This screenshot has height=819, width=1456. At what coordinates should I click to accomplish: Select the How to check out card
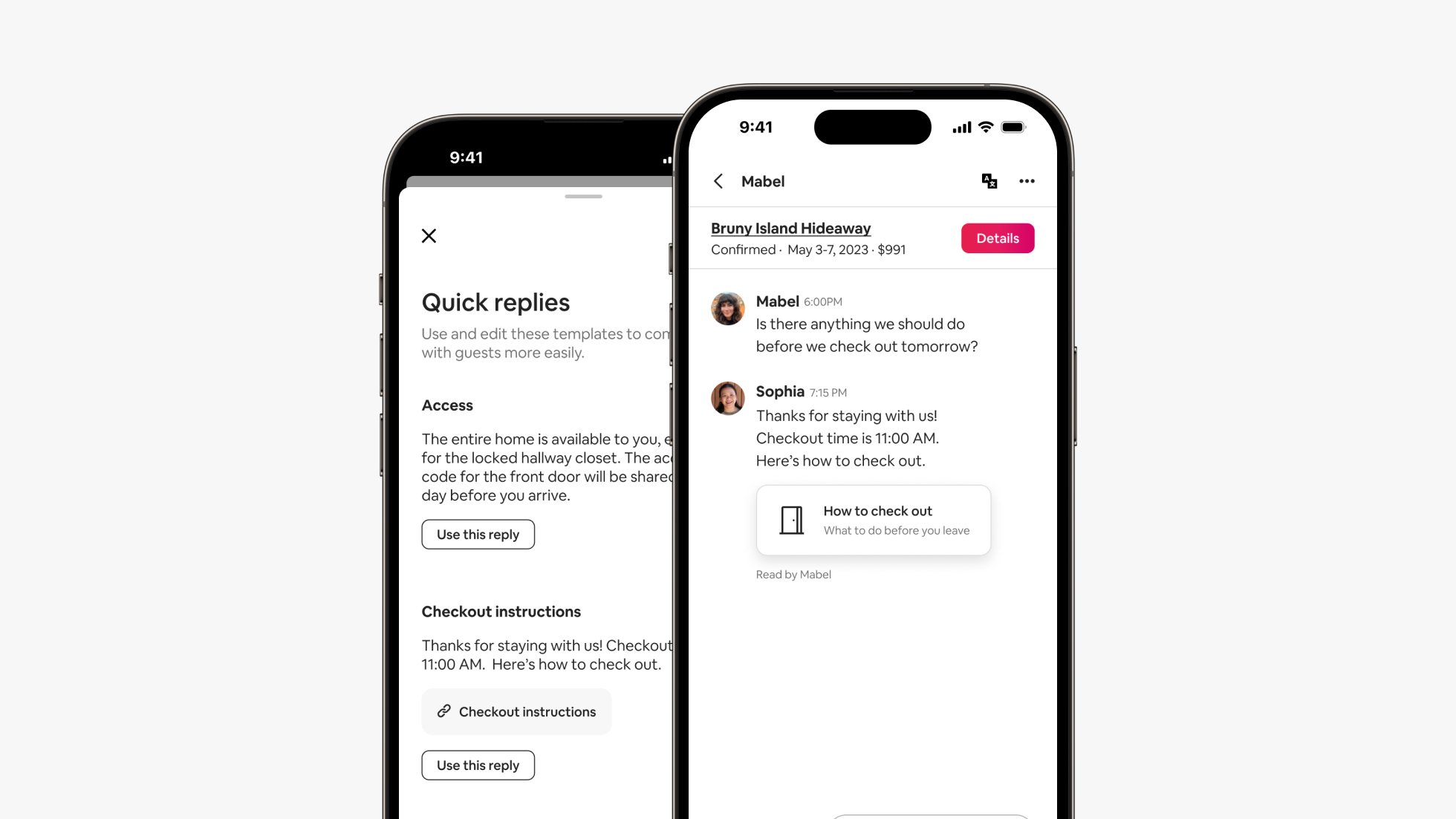(872, 519)
